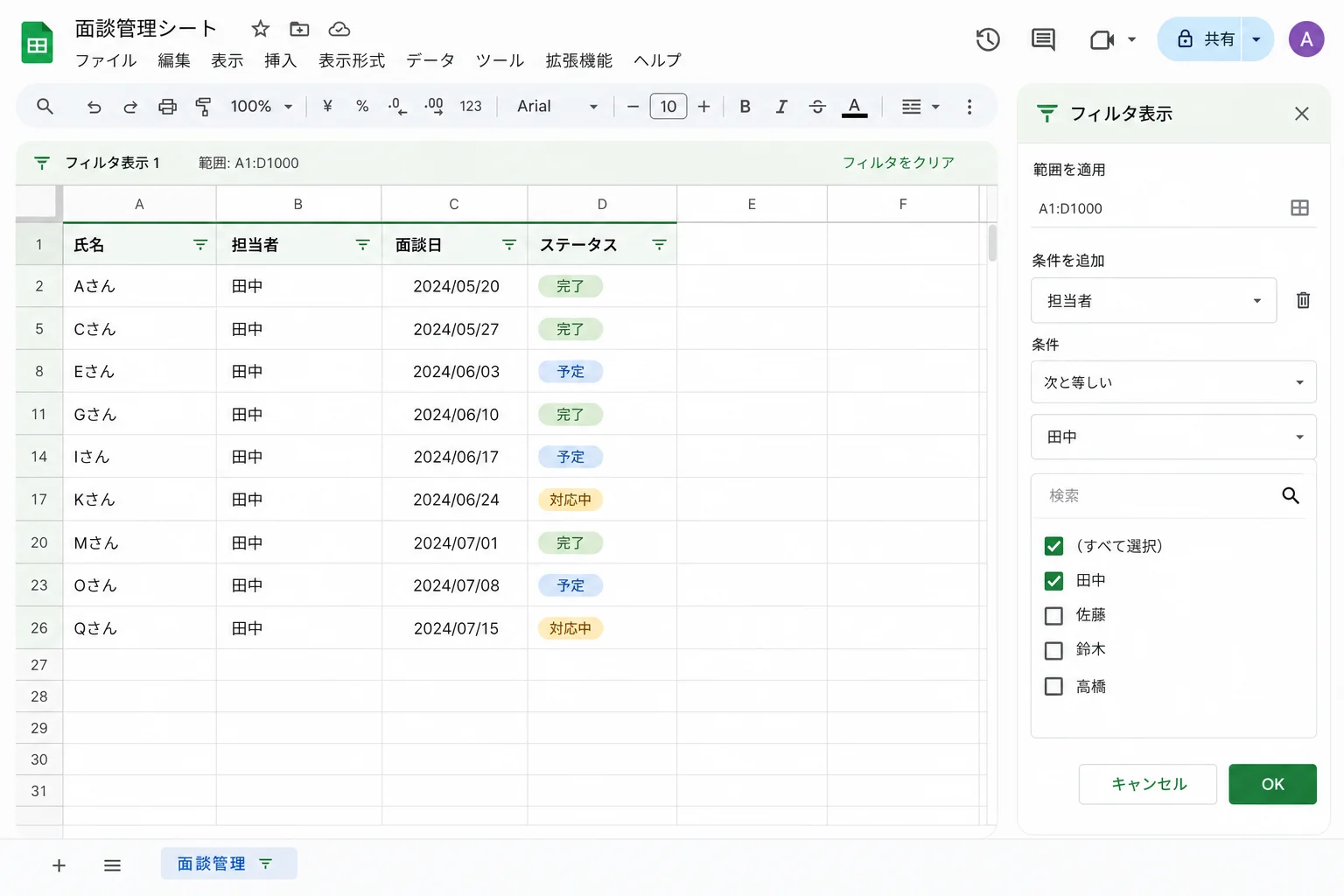Click the select data range grid icon

coord(1299,208)
